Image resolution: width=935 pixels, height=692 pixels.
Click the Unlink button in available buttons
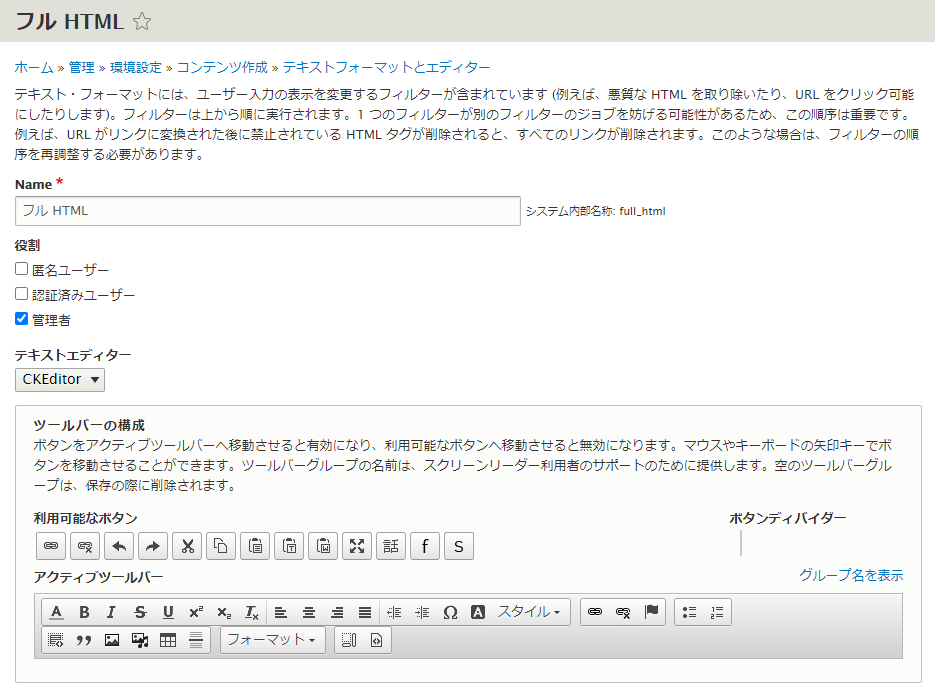point(85,546)
